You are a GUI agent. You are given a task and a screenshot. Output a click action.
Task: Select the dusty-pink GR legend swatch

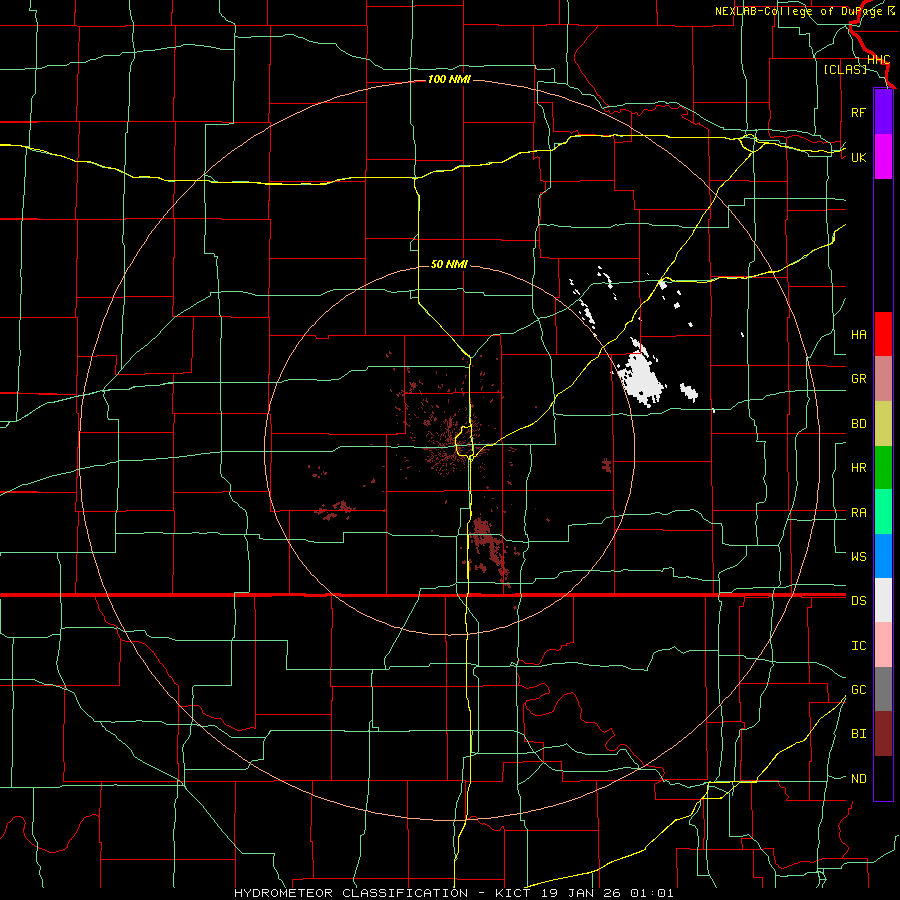883,378
